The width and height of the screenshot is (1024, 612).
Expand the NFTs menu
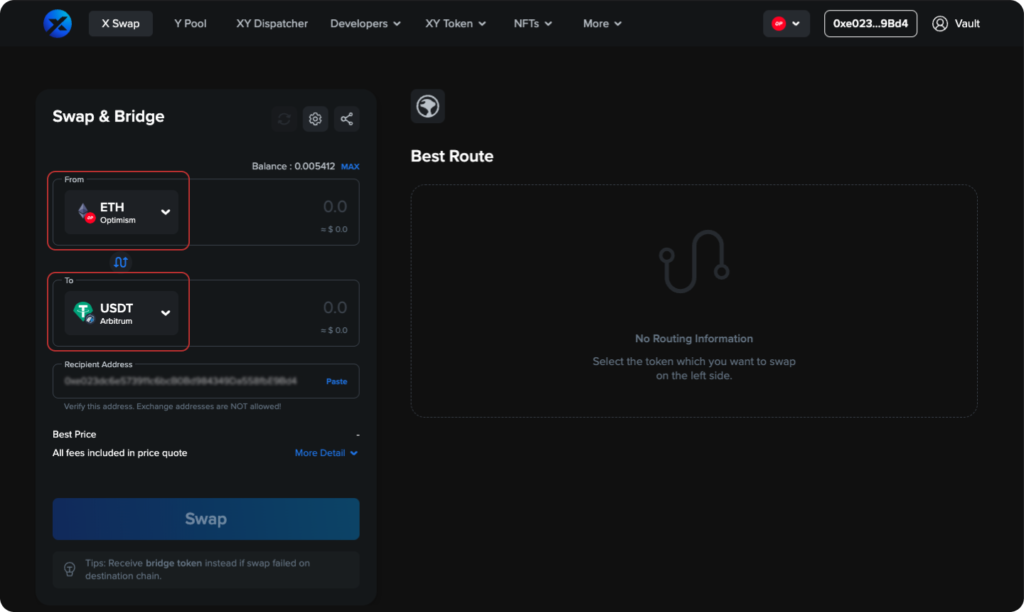(533, 24)
